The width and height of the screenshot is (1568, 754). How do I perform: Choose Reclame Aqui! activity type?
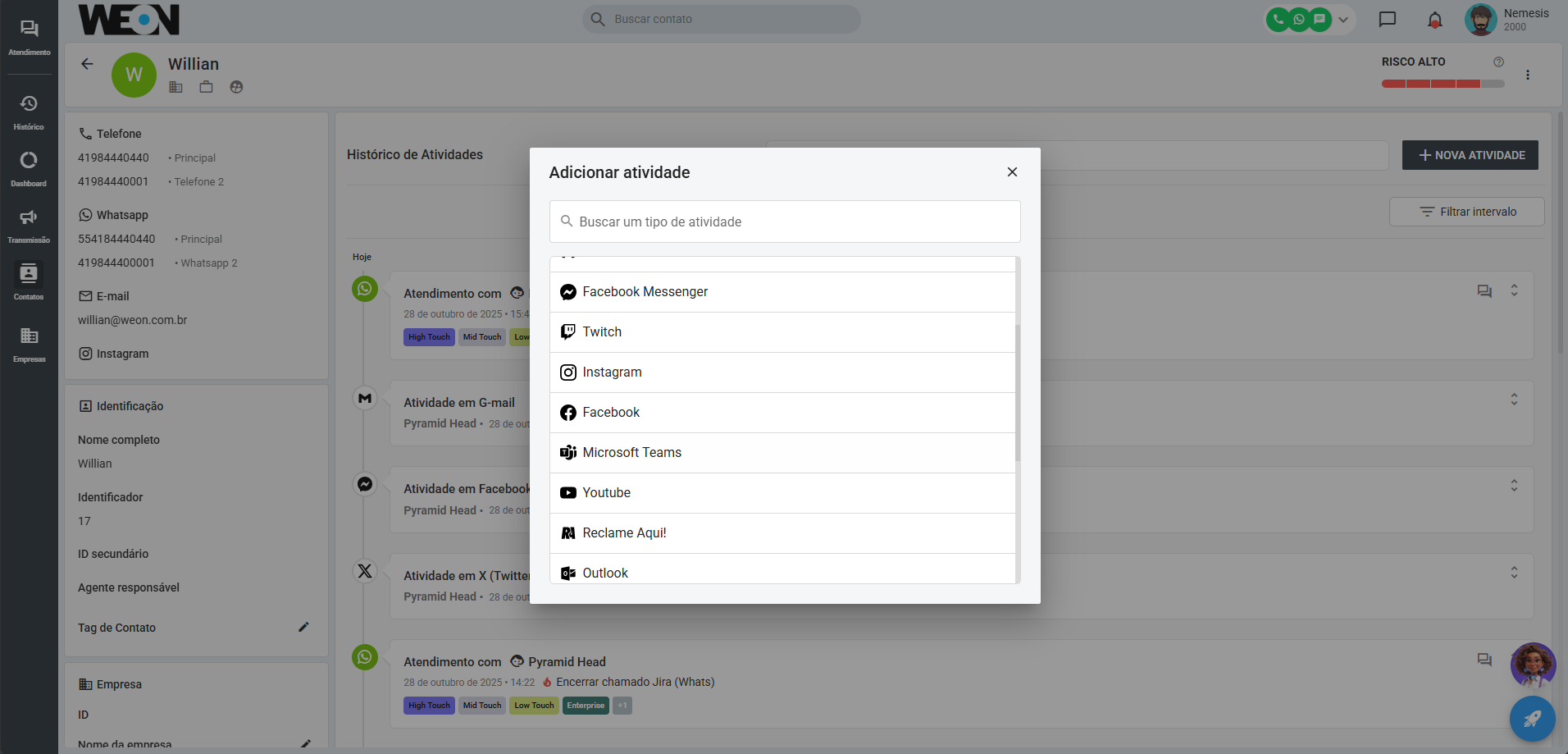(x=624, y=533)
